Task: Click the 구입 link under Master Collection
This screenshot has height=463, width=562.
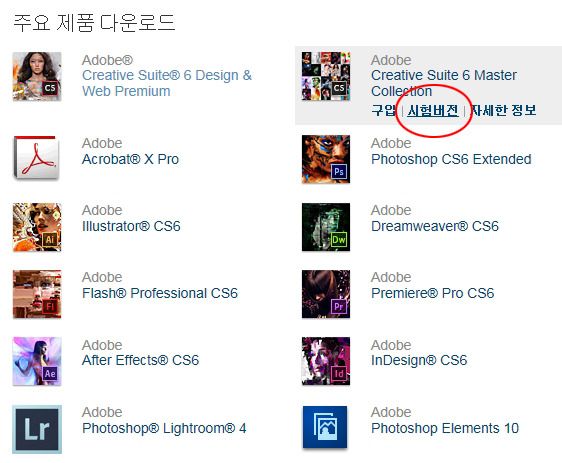Action: point(384,110)
